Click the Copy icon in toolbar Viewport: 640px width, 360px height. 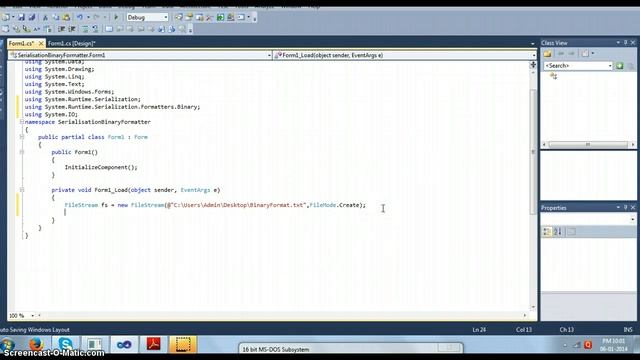56,17
